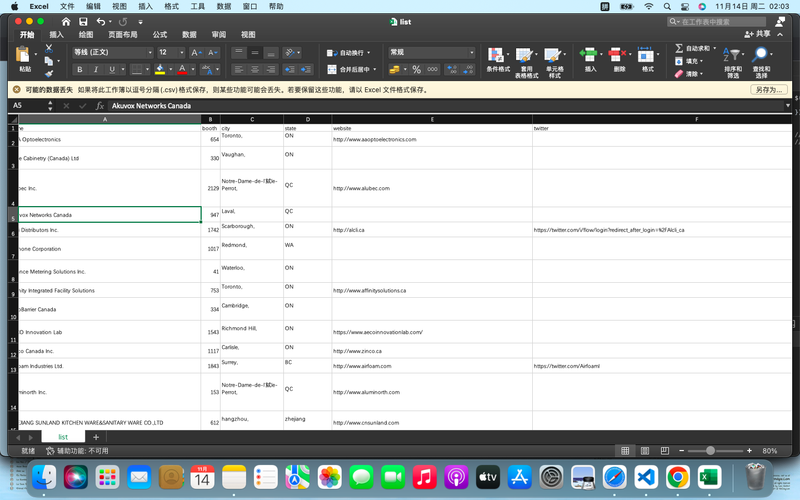Adjust the zoom slider in status bar
The width and height of the screenshot is (800, 500).
point(710,451)
